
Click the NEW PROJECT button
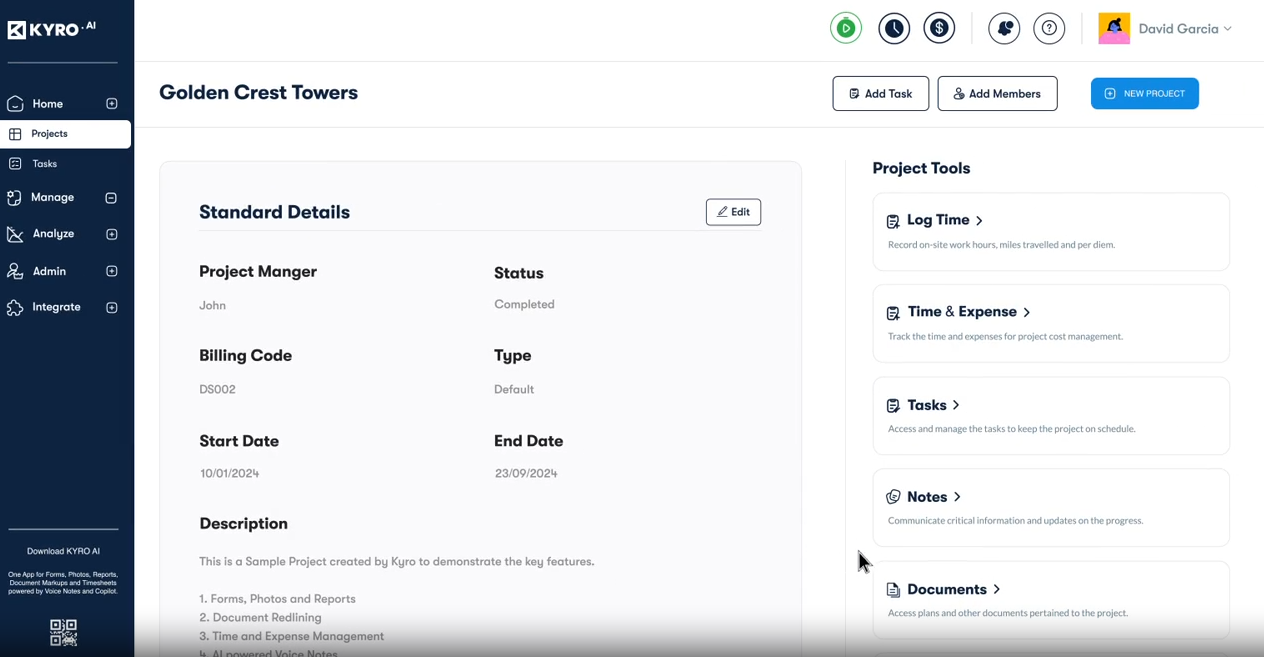click(x=1145, y=94)
